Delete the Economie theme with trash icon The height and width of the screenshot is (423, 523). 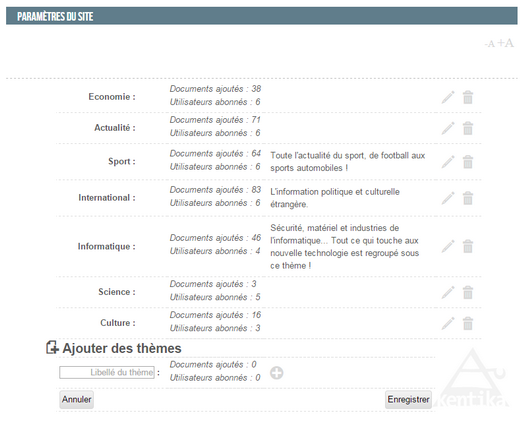pyautogui.click(x=468, y=97)
